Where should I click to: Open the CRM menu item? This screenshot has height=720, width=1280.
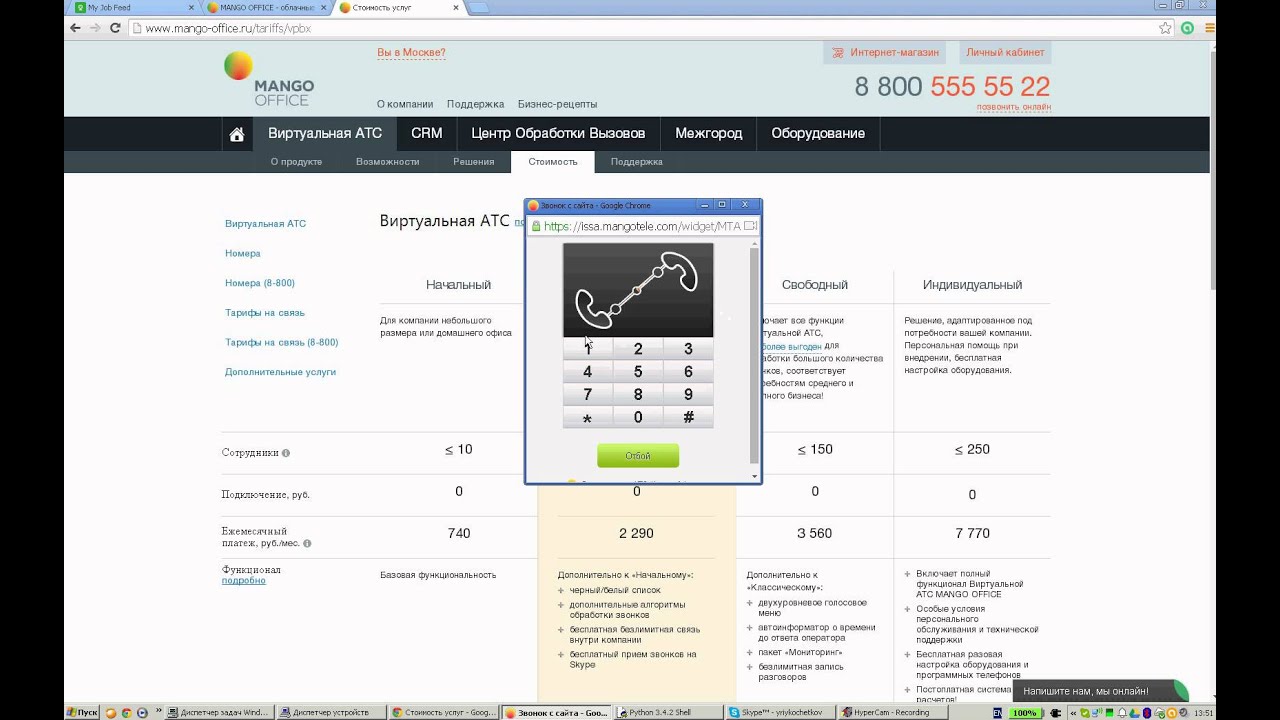coord(426,133)
